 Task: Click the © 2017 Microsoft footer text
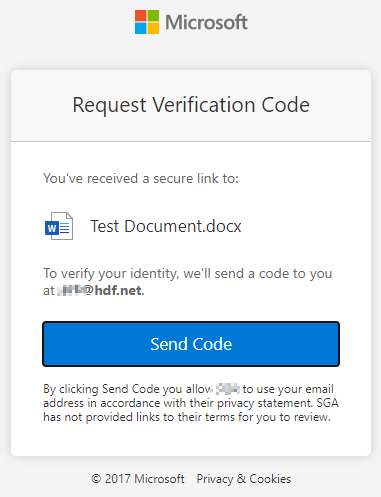[x=138, y=479]
